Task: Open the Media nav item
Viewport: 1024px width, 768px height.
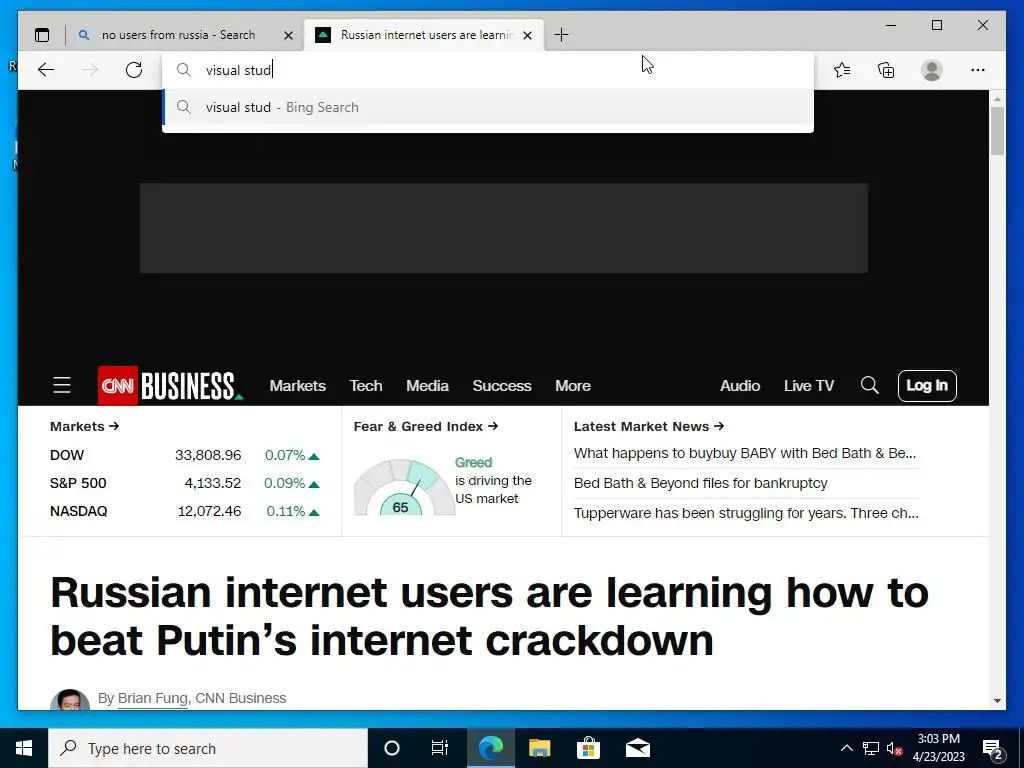Action: pos(427,386)
